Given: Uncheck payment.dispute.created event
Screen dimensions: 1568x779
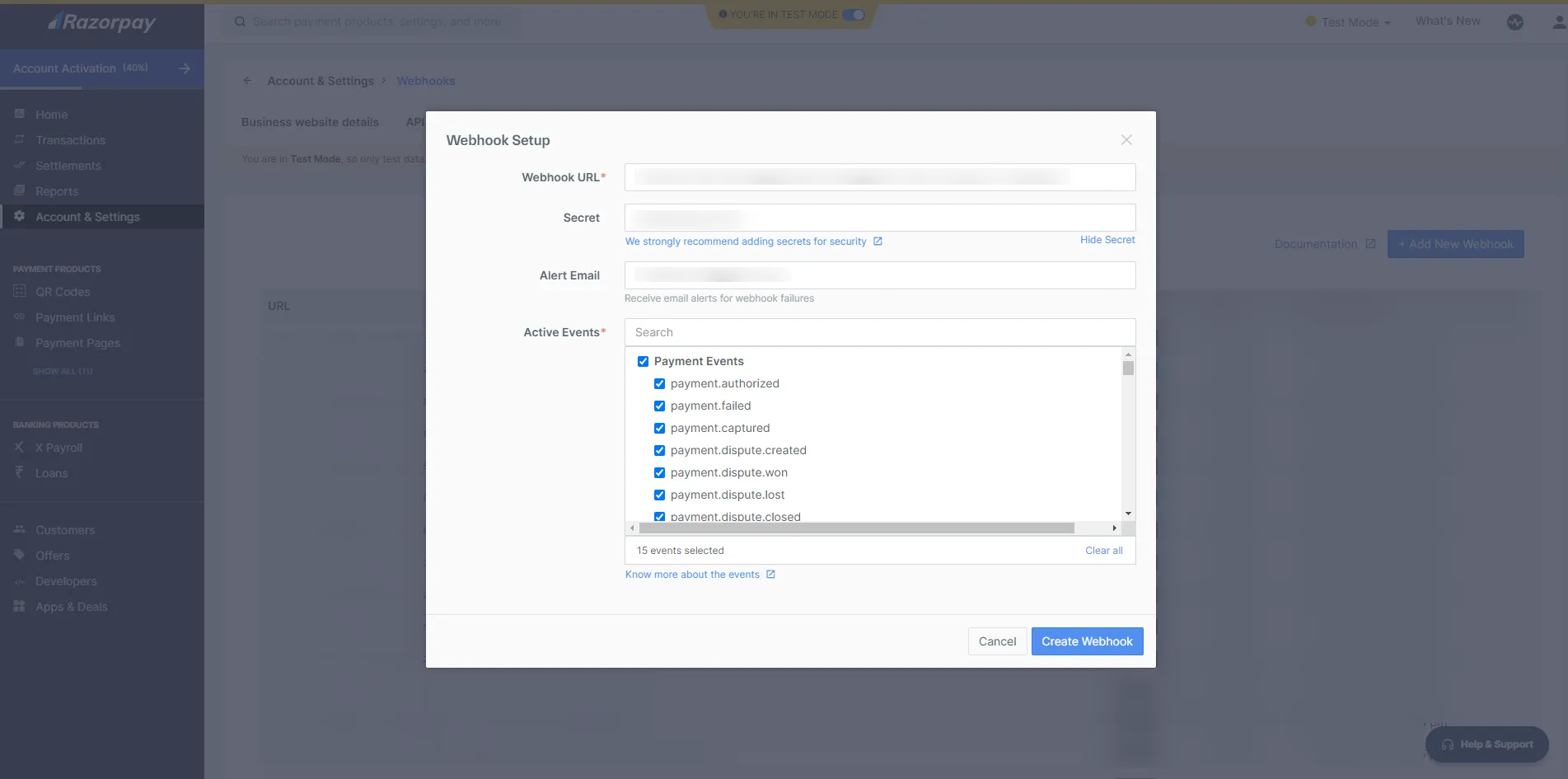Looking at the screenshot, I should click(x=659, y=450).
